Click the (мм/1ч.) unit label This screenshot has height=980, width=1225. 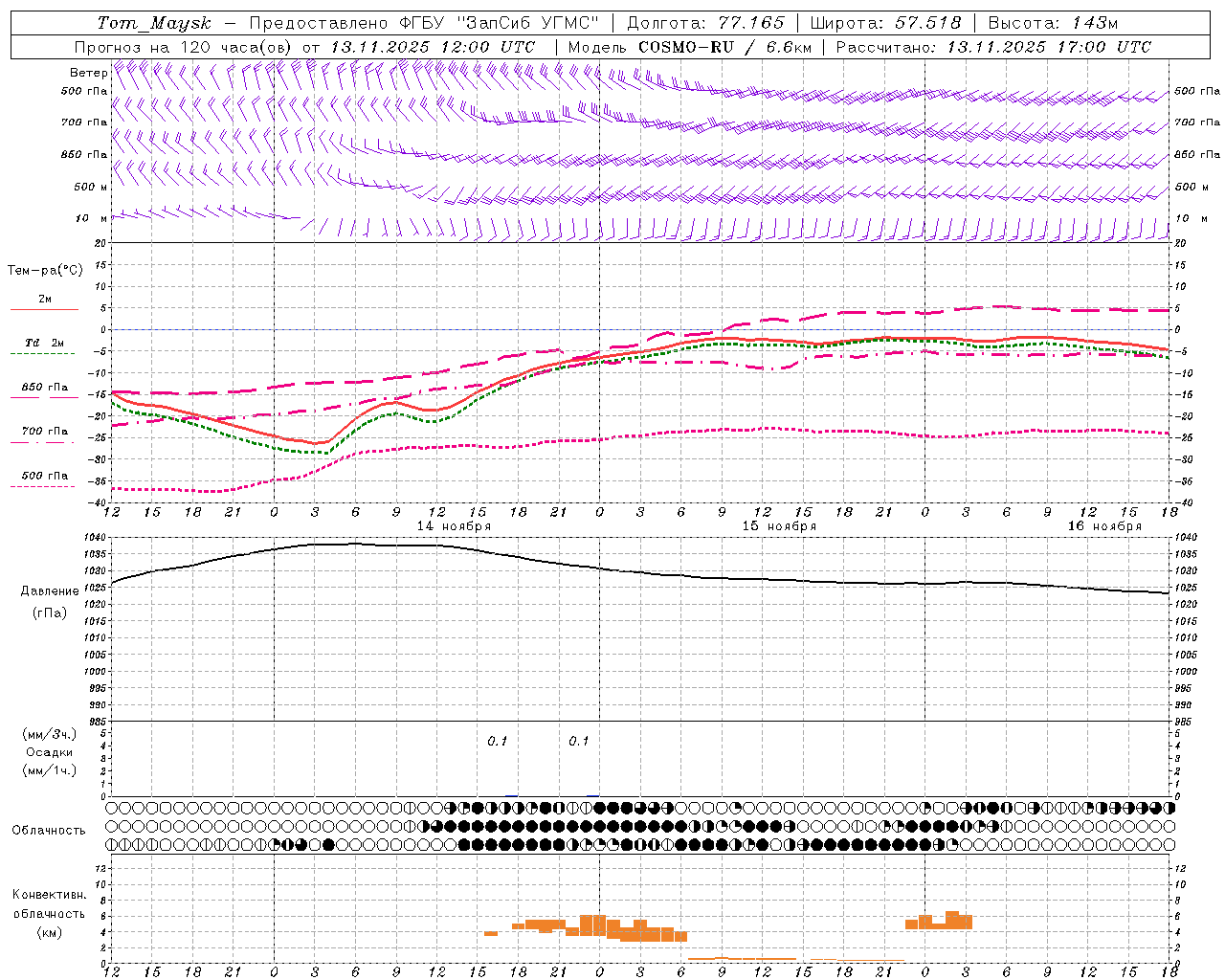(x=50, y=771)
